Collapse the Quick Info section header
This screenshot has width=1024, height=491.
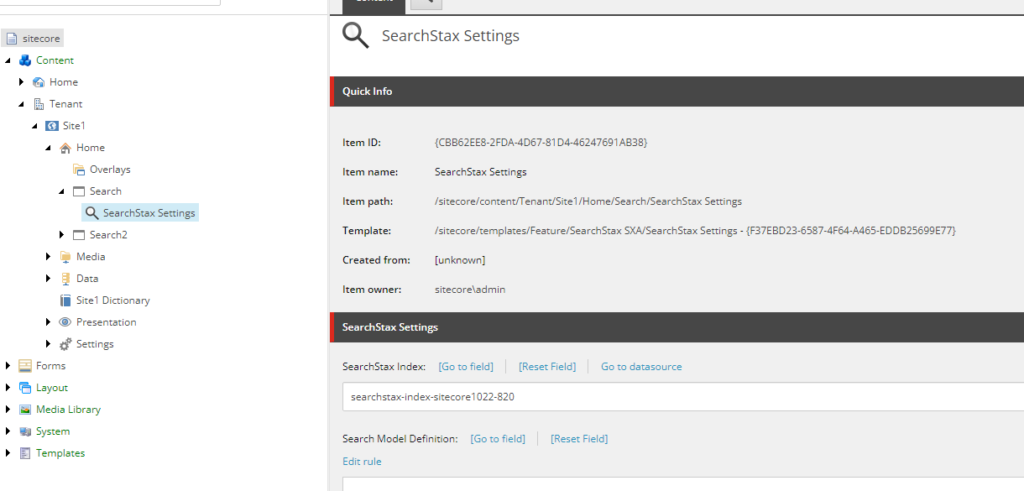pyautogui.click(x=677, y=91)
